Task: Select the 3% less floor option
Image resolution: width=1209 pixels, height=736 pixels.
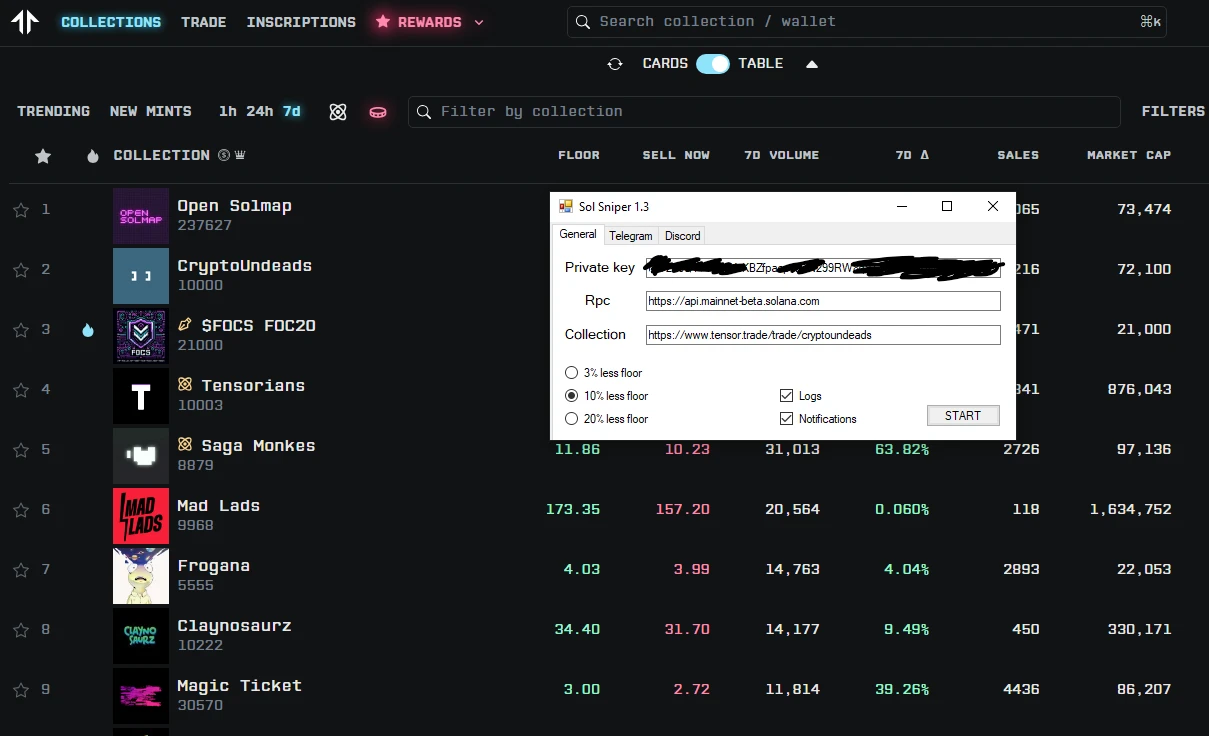Action: pyautogui.click(x=572, y=373)
